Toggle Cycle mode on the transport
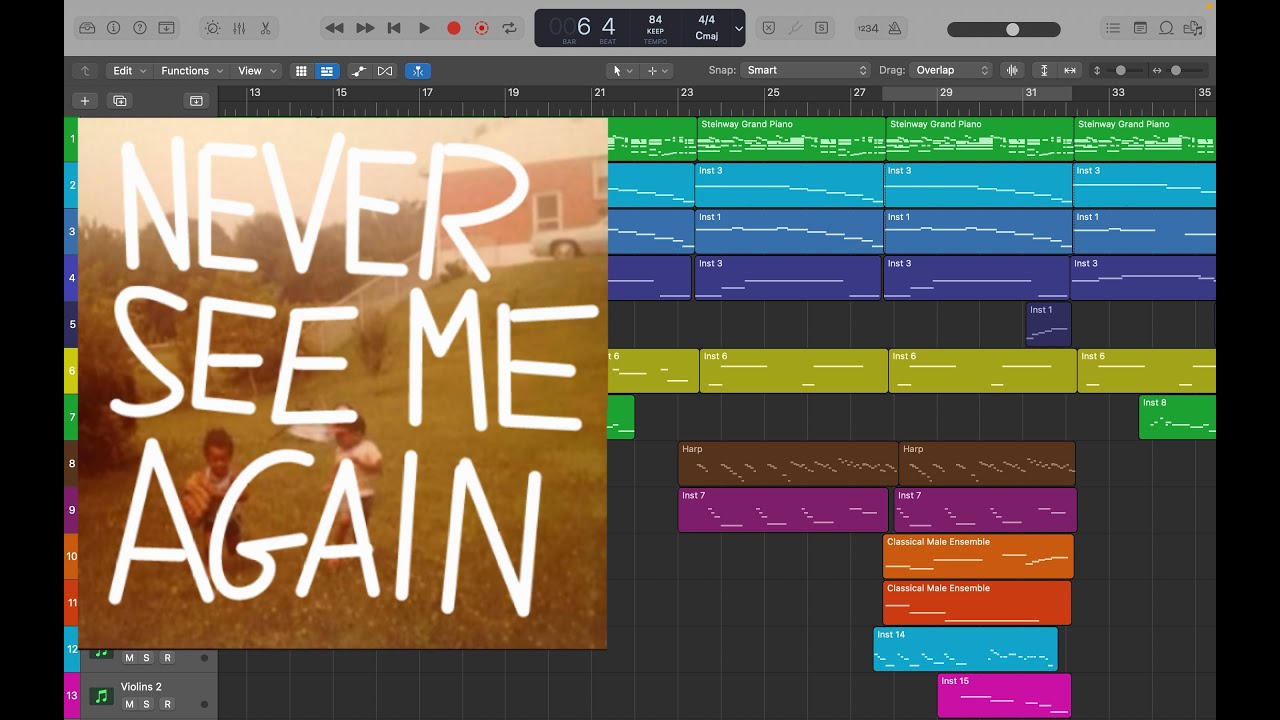Viewport: 1280px width, 720px height. coord(510,28)
